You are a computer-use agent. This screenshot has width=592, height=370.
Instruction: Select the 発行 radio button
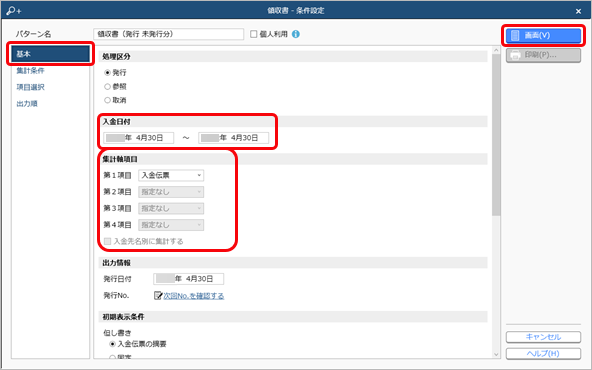108,72
